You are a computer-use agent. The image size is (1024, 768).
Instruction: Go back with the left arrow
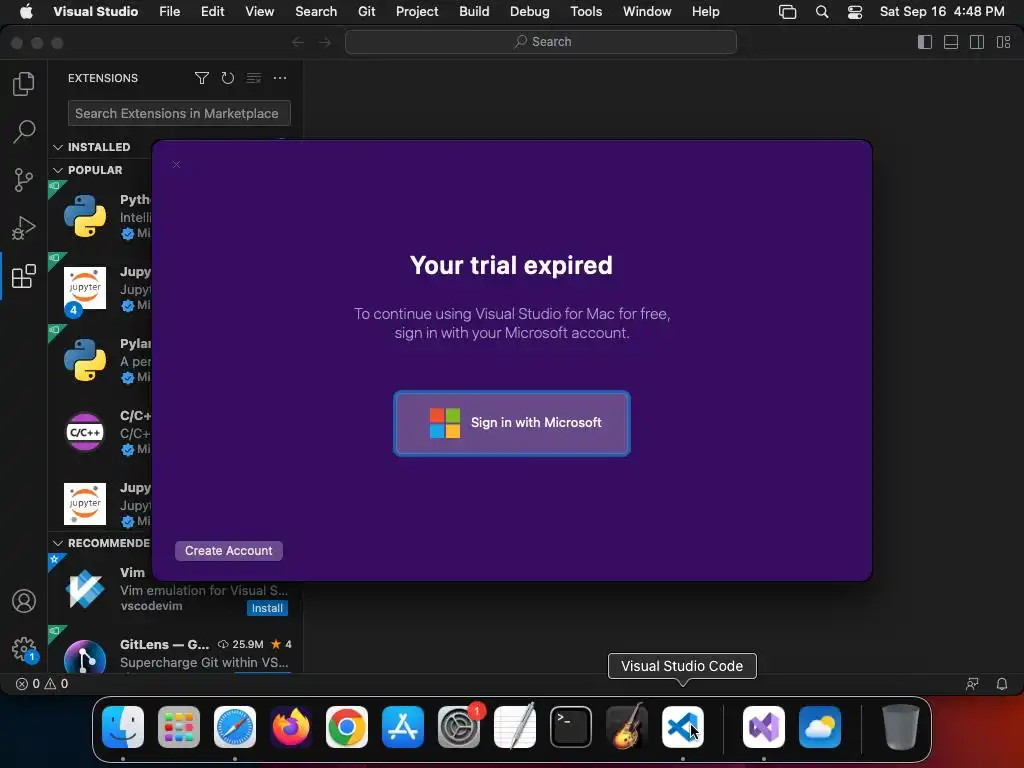coord(298,42)
